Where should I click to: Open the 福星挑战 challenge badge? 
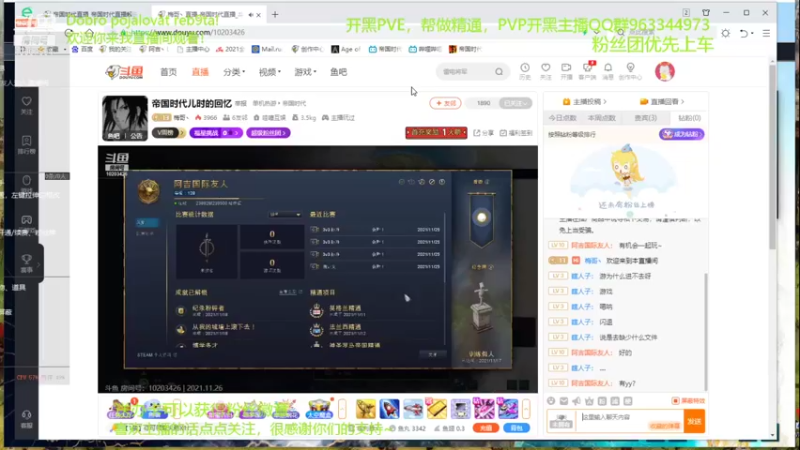pos(216,133)
